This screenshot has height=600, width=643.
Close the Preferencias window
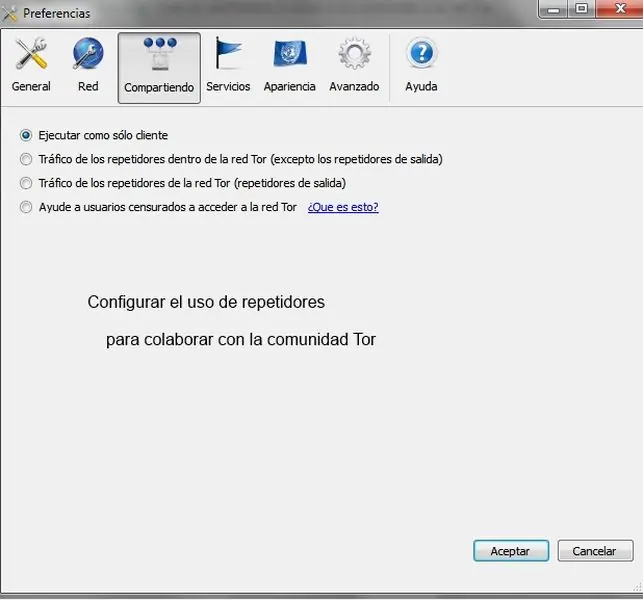tap(620, 9)
